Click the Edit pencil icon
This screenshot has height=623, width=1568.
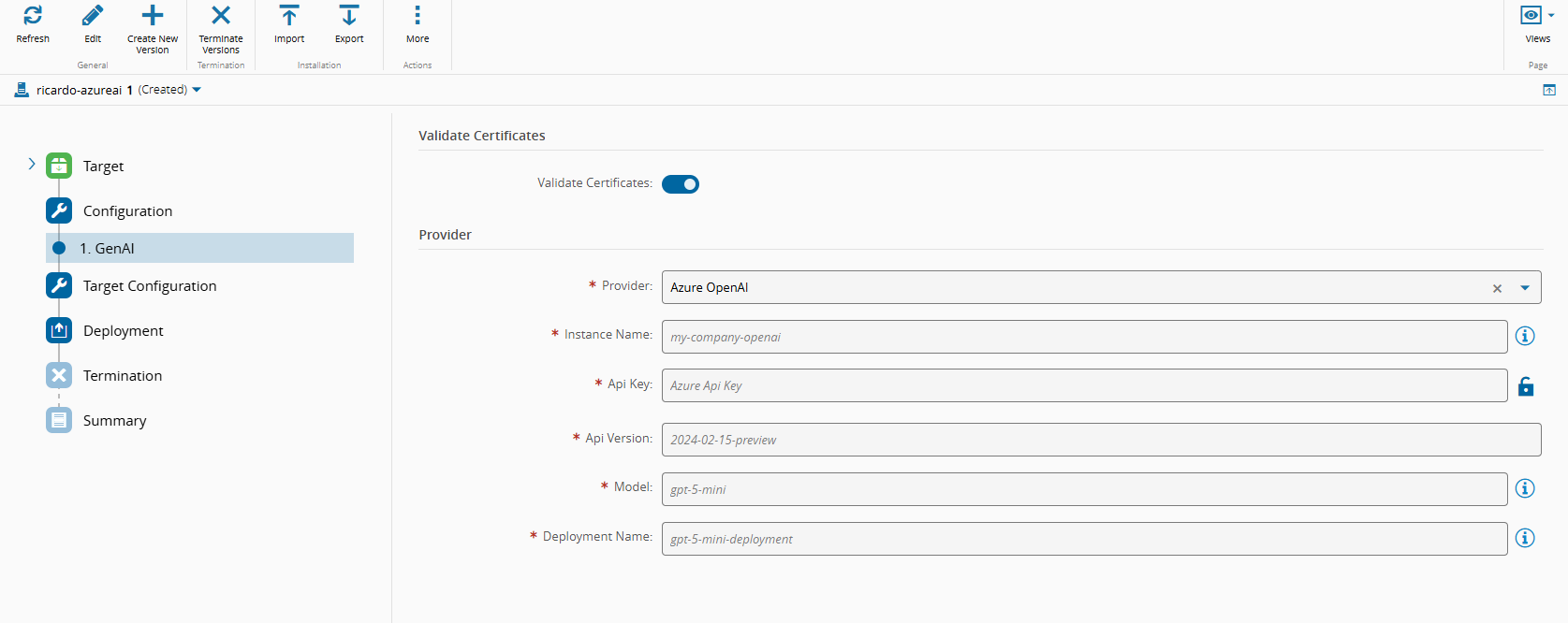tap(93, 16)
